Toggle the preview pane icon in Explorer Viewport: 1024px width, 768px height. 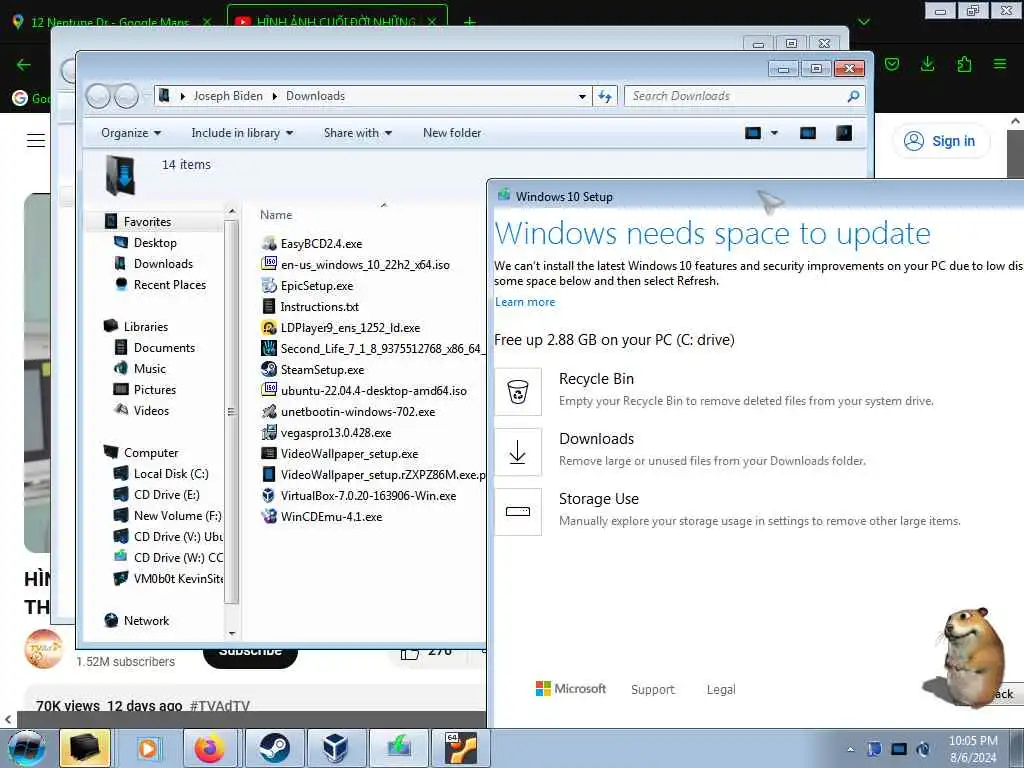tap(808, 133)
